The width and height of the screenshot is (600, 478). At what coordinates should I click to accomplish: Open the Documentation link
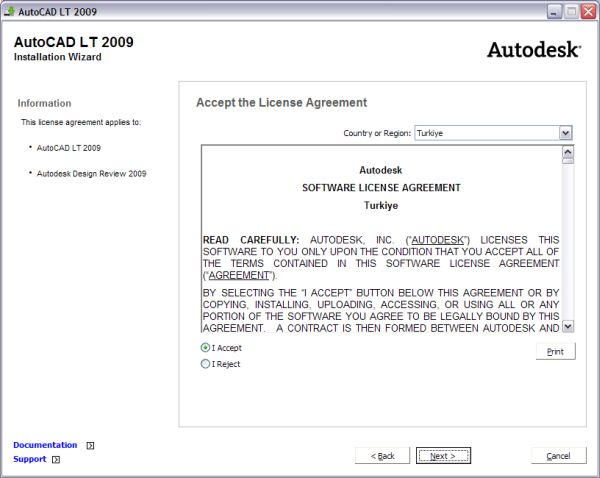click(x=45, y=445)
